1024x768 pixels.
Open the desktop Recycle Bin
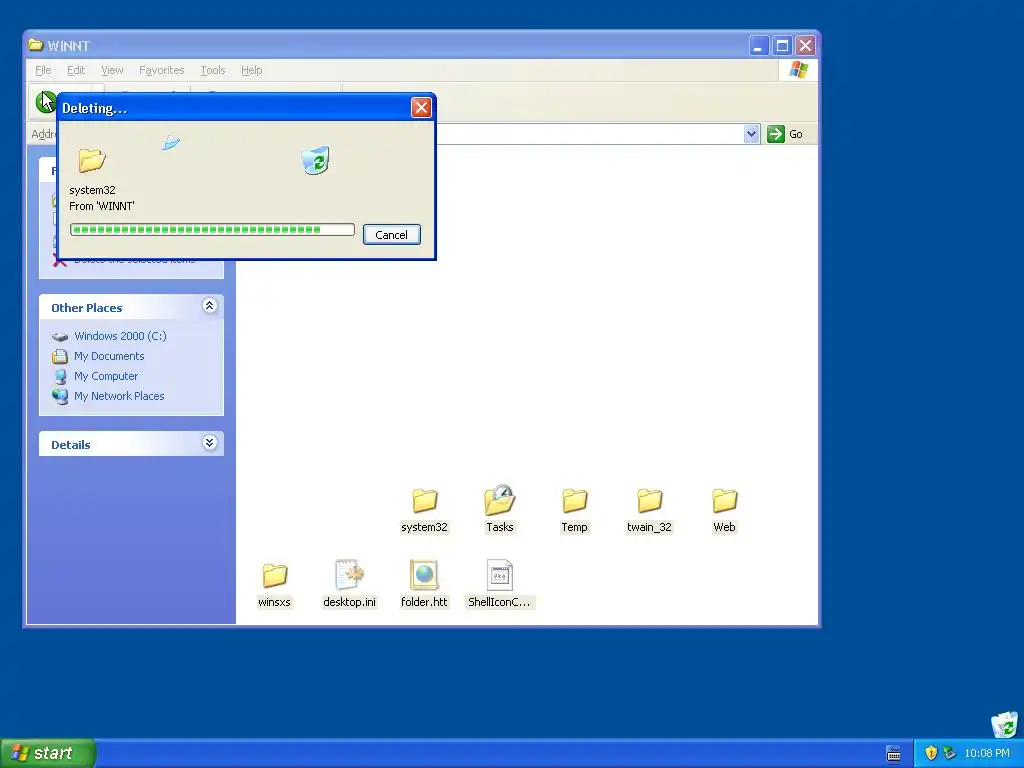coord(1004,724)
